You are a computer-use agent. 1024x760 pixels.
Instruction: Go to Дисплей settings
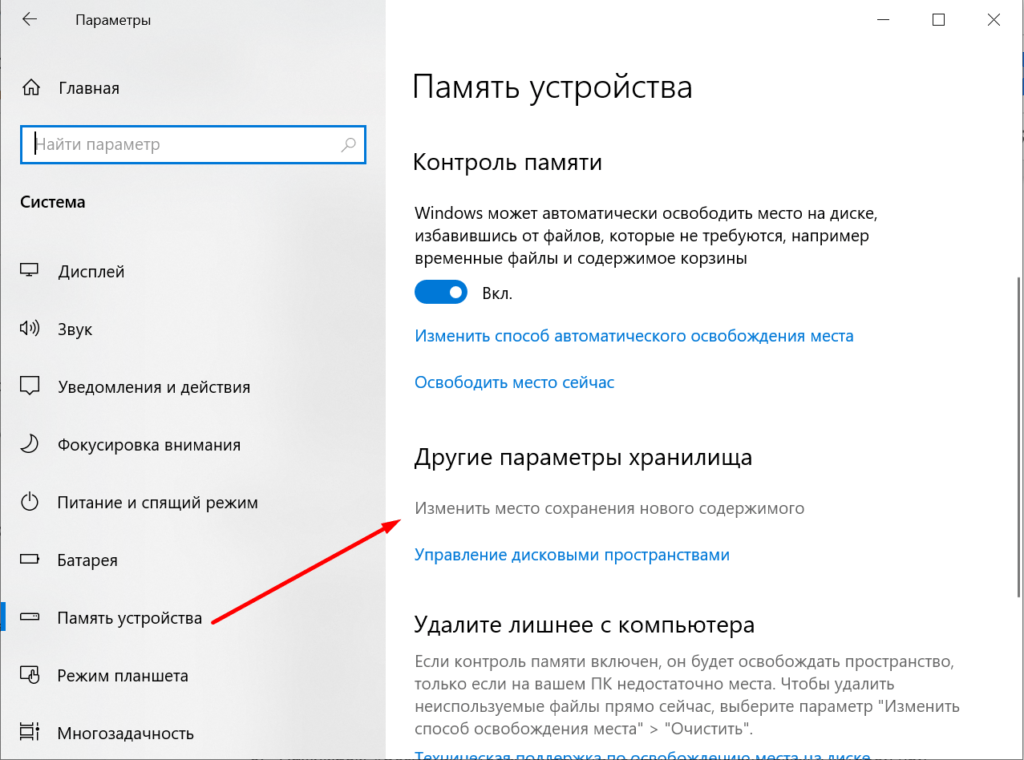pos(91,271)
